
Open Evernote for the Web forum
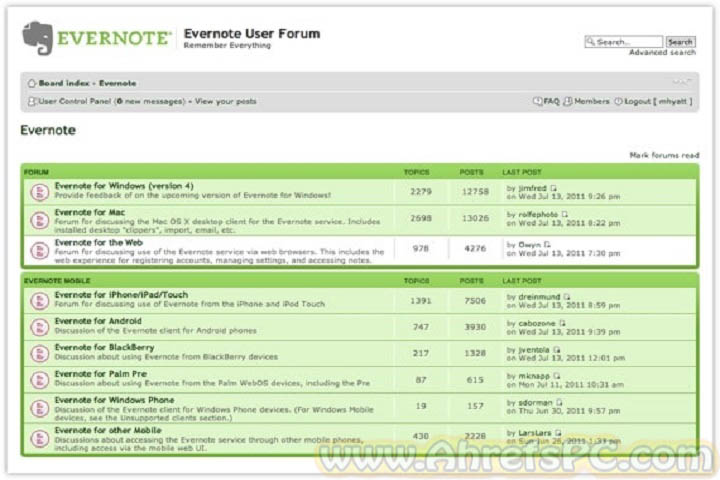click(x=99, y=243)
